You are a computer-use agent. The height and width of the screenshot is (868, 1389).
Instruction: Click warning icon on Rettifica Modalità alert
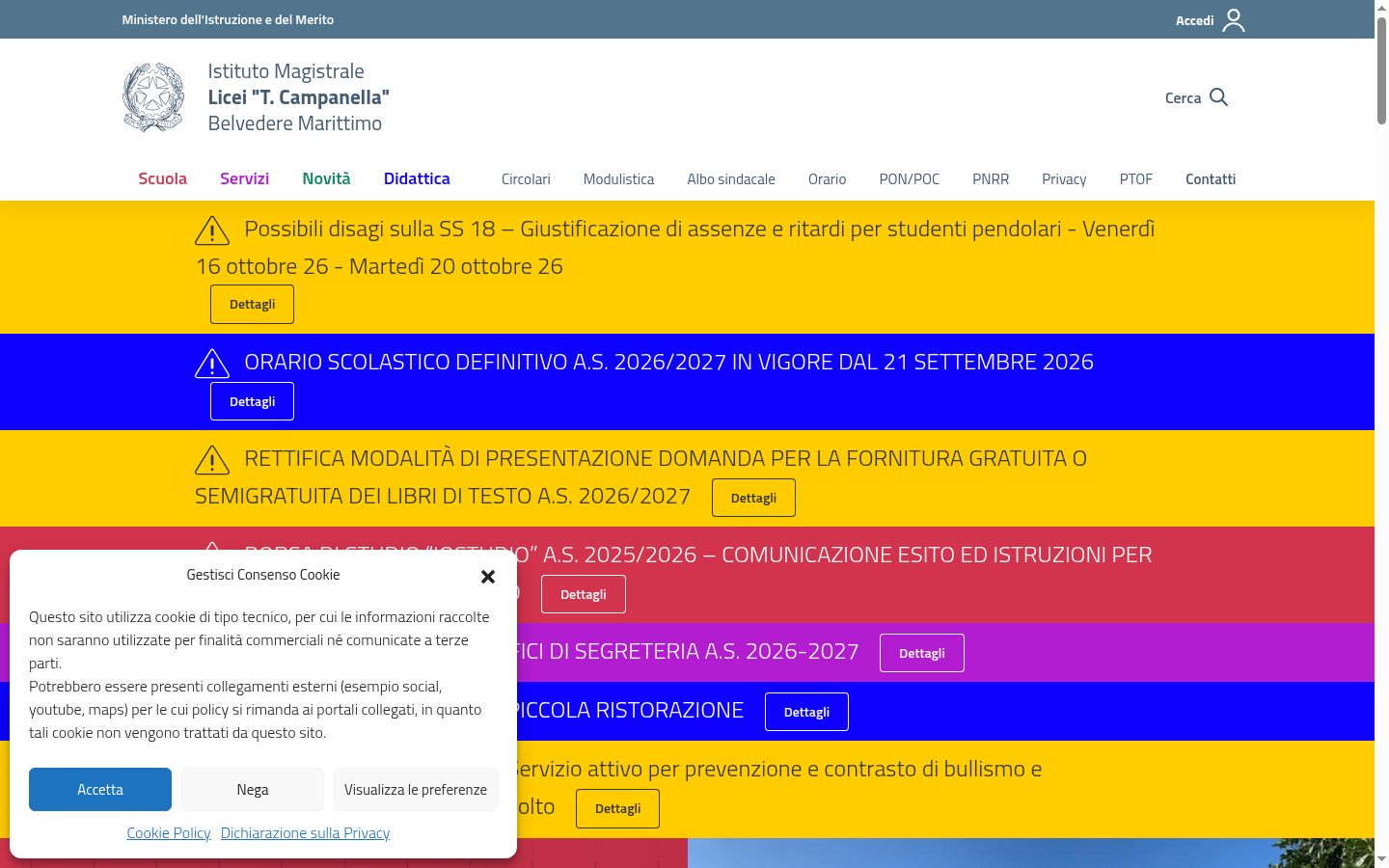(x=212, y=460)
